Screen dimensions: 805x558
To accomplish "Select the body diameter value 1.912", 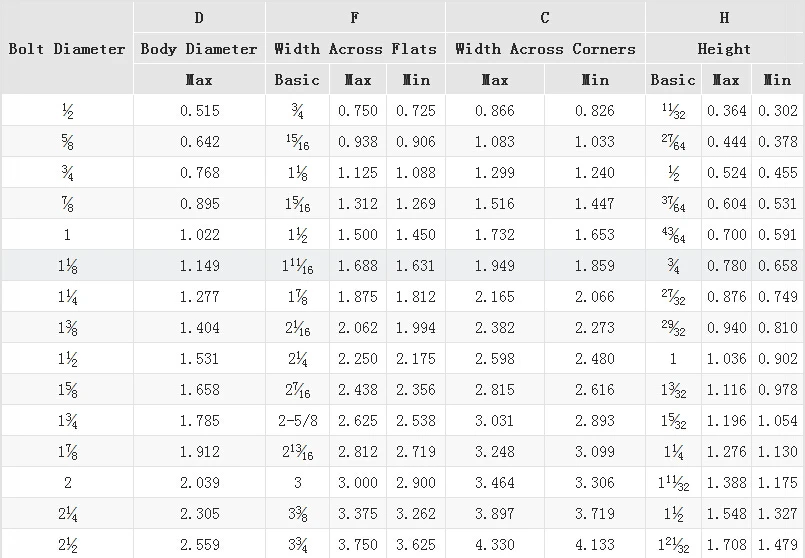I will [199, 452].
